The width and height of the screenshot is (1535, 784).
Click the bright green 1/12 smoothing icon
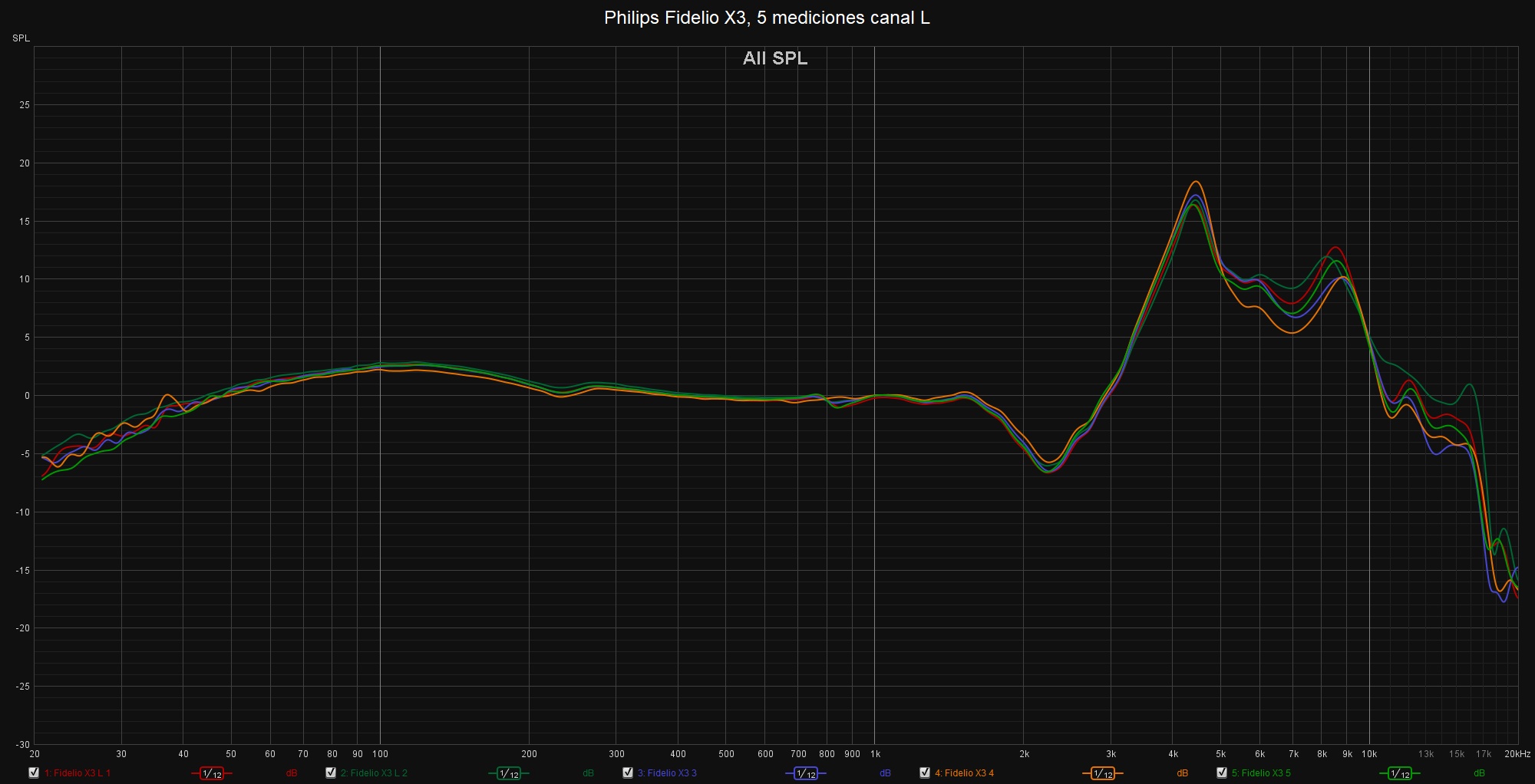click(x=1400, y=773)
